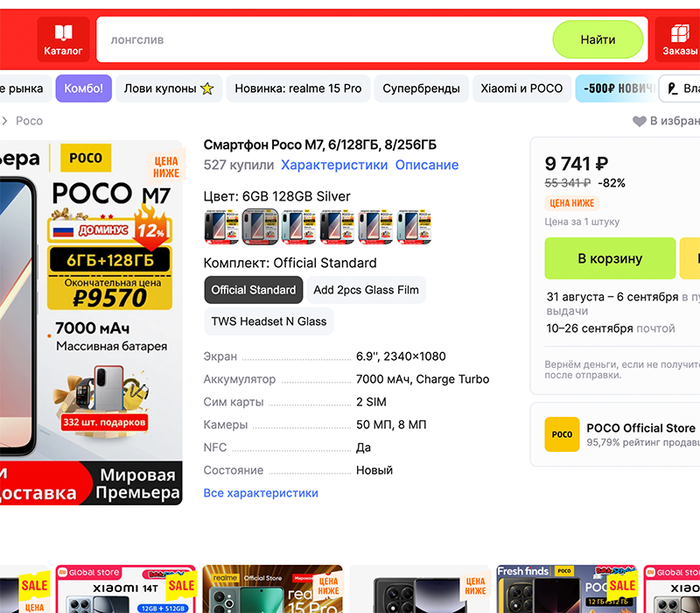The image size is (700, 613).
Task: Choose Official Standard kit option
Action: tap(254, 290)
